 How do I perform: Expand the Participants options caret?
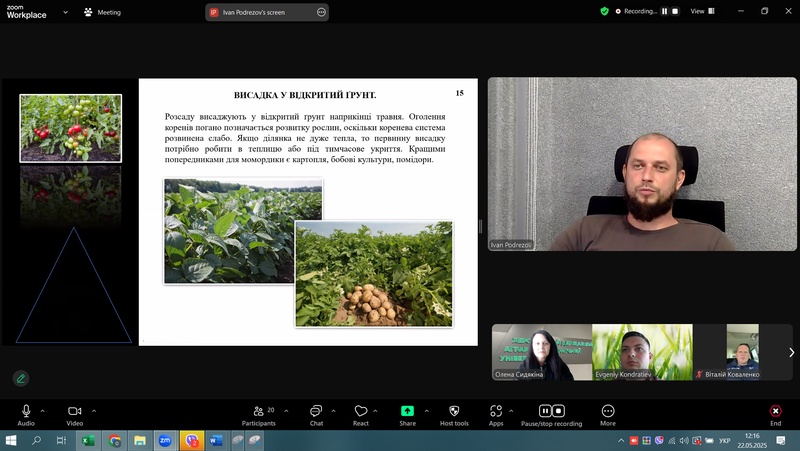coord(286,411)
